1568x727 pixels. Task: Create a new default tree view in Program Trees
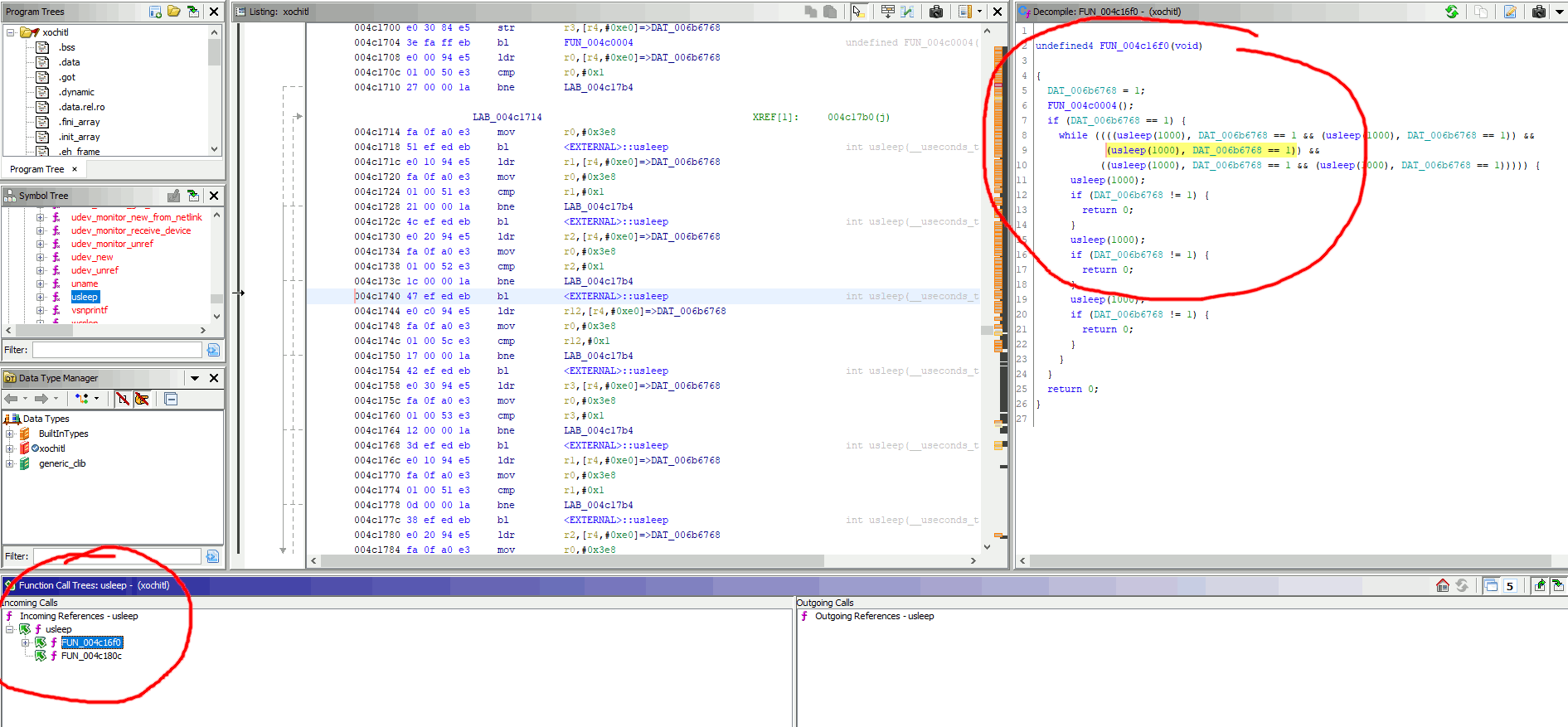tap(155, 12)
